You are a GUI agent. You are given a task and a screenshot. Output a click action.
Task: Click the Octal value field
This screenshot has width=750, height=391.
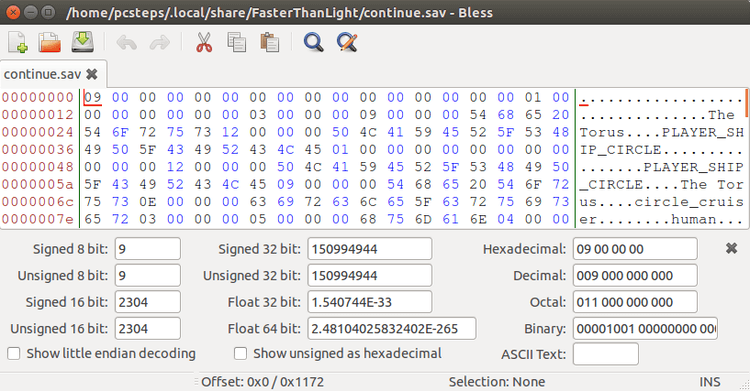[635, 302]
